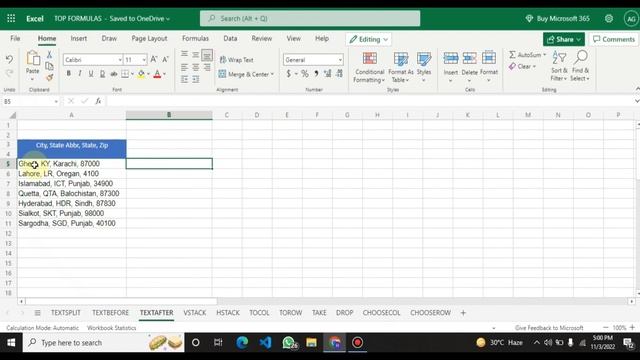The height and width of the screenshot is (360, 640).
Task: Open the settings gear icon
Action: tap(609, 18)
